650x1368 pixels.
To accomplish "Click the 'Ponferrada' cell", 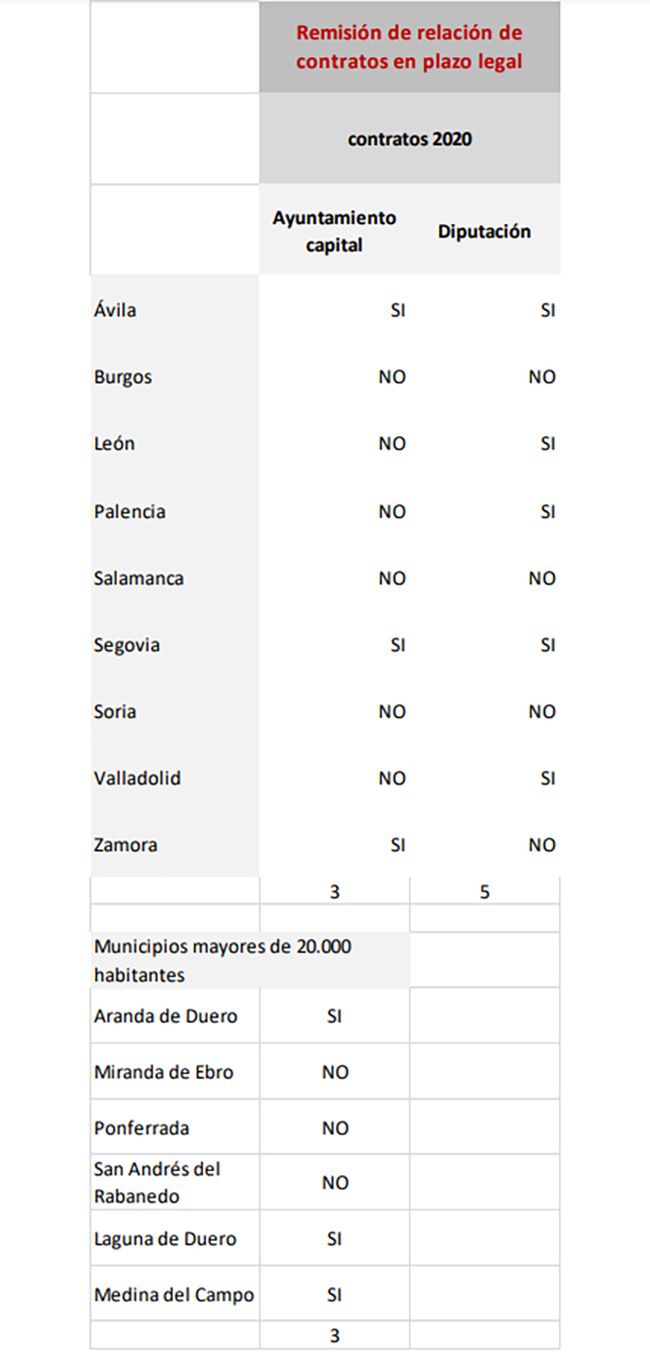I will click(141, 1128).
